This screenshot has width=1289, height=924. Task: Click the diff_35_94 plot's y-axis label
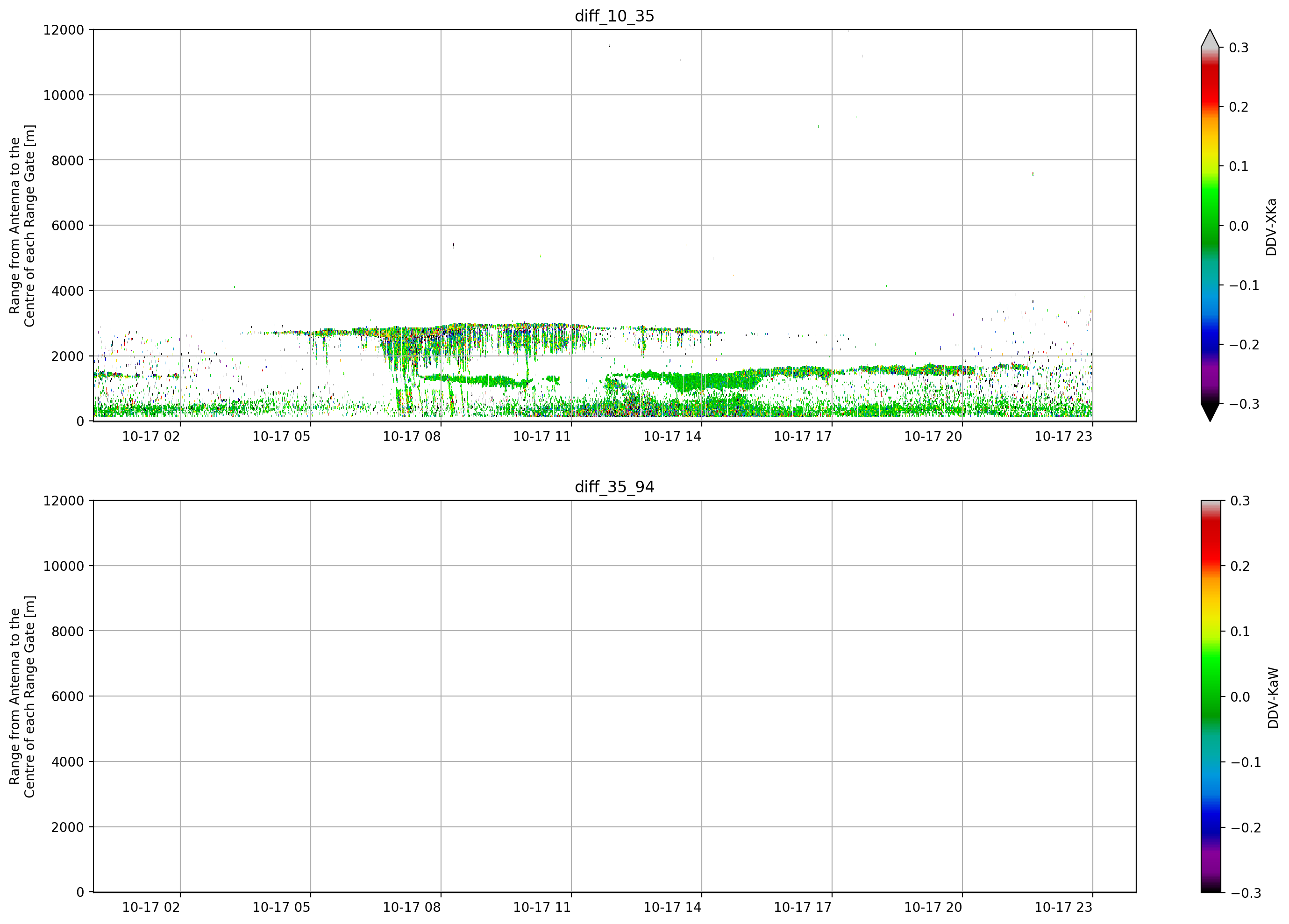[22, 697]
